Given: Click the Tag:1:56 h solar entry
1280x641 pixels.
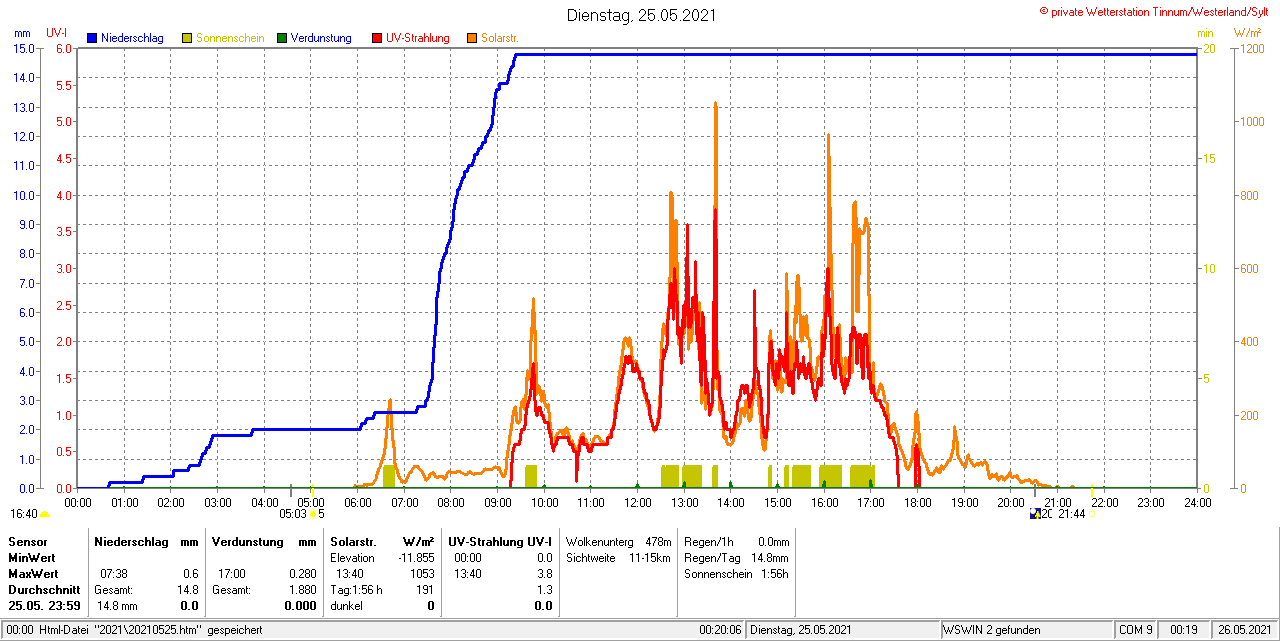Looking at the screenshot, I should click(x=356, y=589).
